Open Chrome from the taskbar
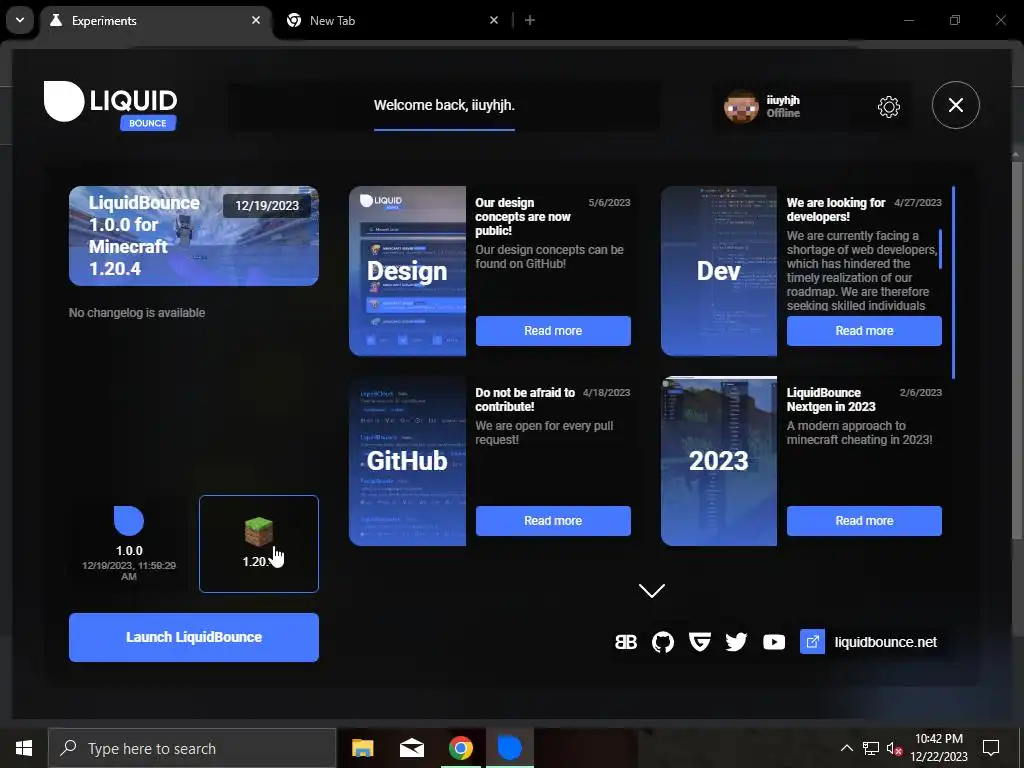 tap(460, 748)
